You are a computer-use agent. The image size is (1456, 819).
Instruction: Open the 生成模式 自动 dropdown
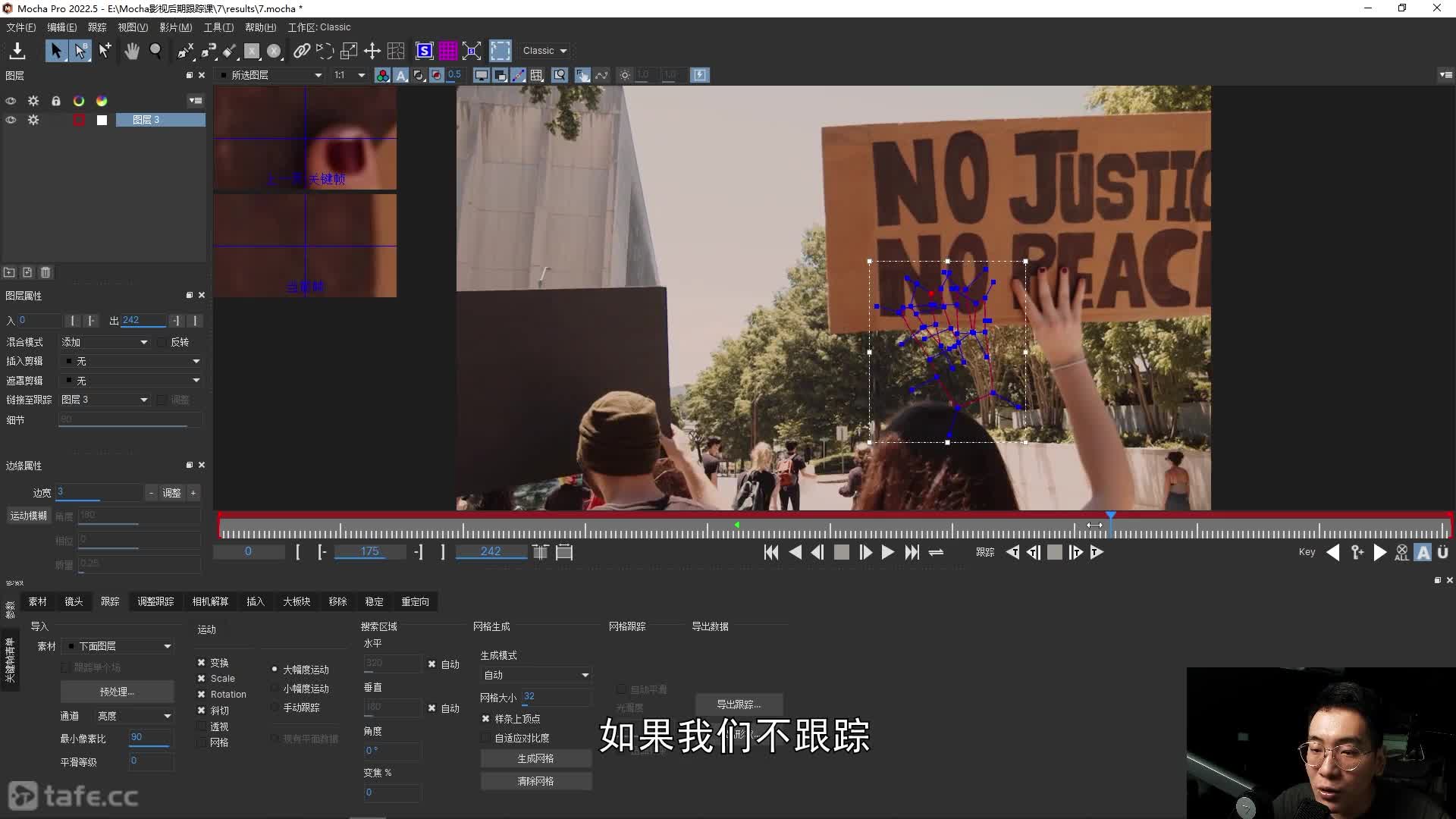tap(535, 675)
